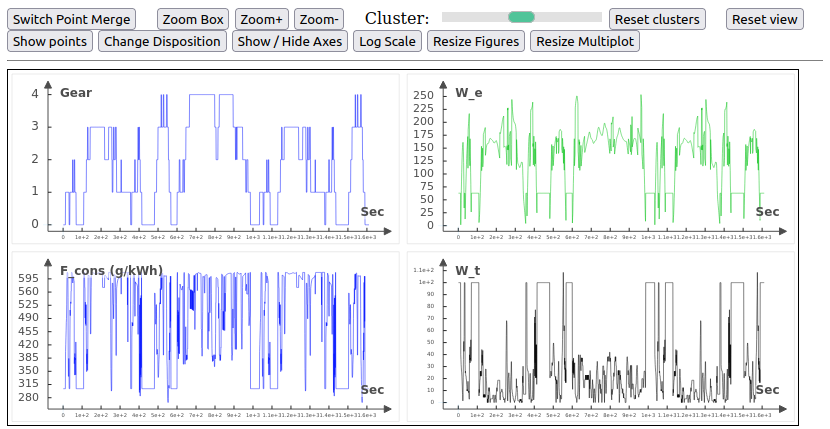
Task: Click the 'W_t' plot title
Action: tap(467, 271)
